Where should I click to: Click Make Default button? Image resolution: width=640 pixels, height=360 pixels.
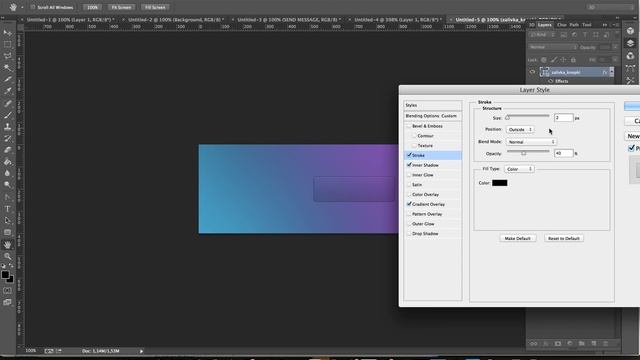coord(518,238)
